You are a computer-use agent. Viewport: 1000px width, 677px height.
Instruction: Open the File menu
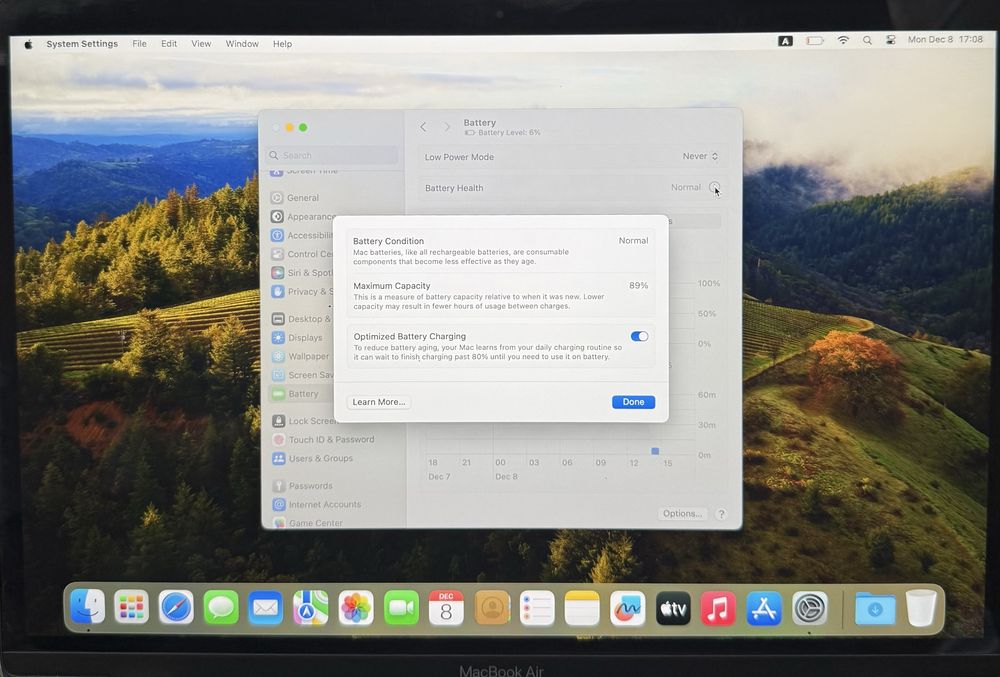pyautogui.click(x=139, y=44)
